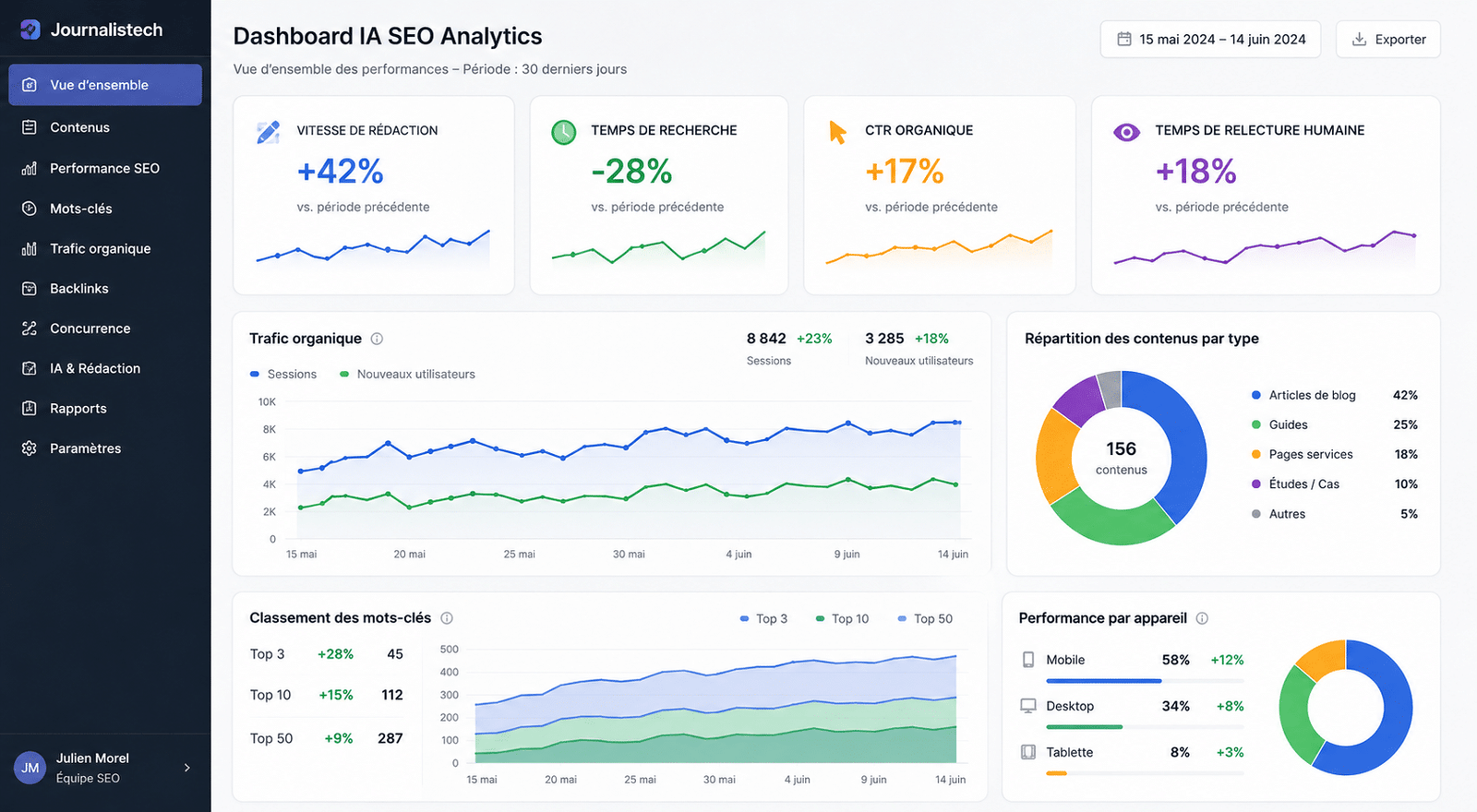Click the Backlinks sidebar icon
Image resolution: width=1477 pixels, height=812 pixels.
click(30, 289)
